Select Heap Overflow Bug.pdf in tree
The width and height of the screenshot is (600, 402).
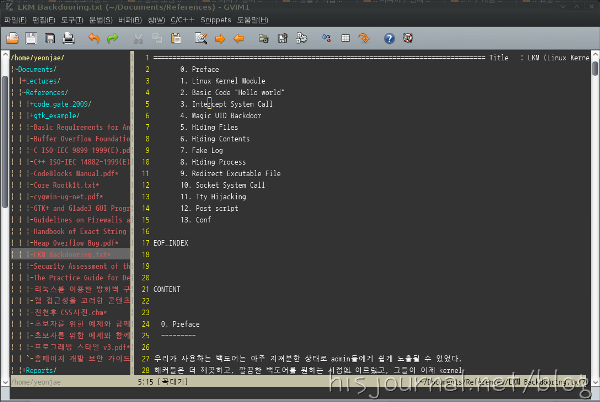pos(74,243)
